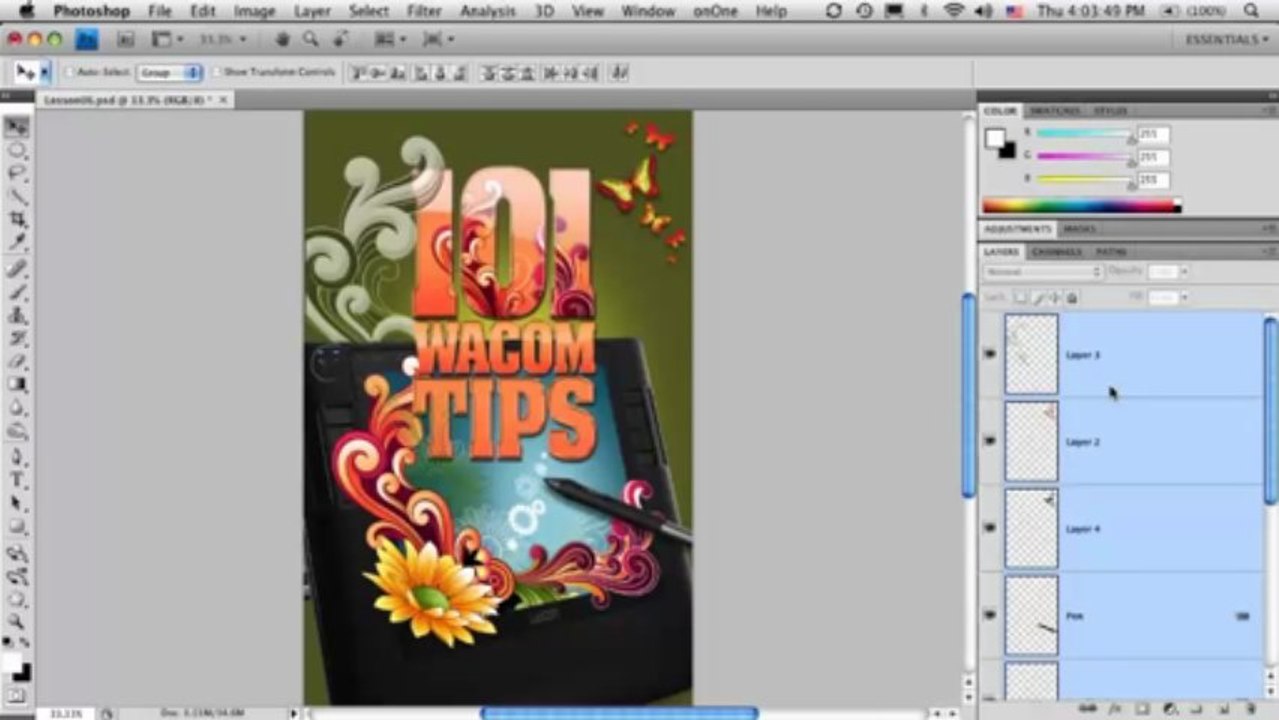Screen dimensions: 1279x720
Task: Open the Essentials workspace dropdown
Action: pyautogui.click(x=1227, y=39)
